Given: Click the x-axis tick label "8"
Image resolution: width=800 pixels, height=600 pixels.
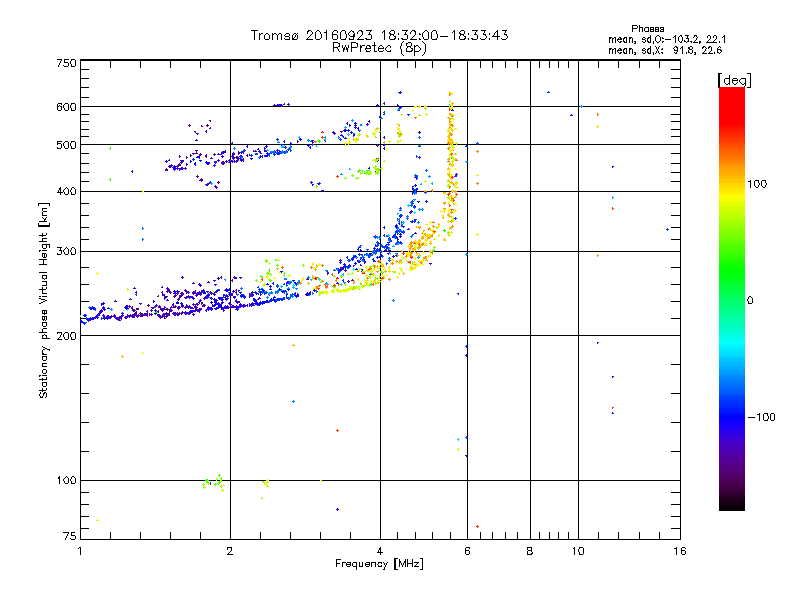Looking at the screenshot, I should [530, 551].
